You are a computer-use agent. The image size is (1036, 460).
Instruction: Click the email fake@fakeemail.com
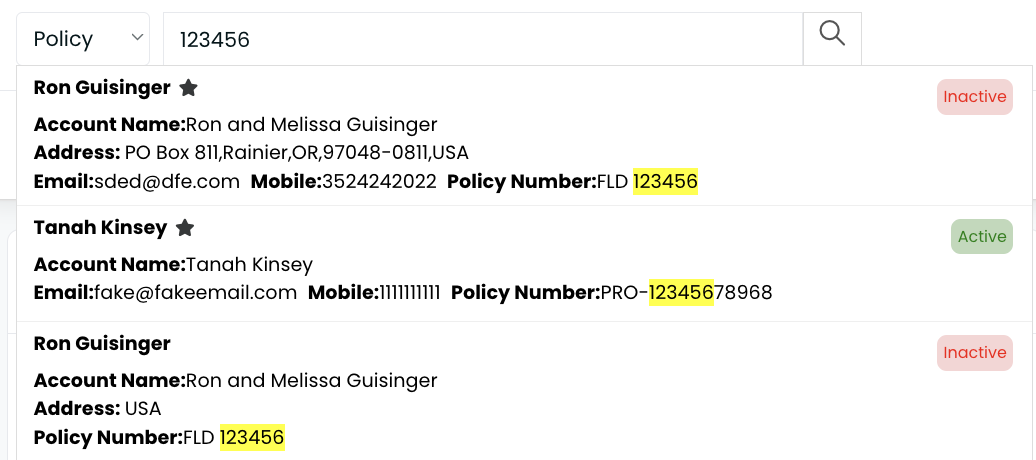[x=196, y=292]
